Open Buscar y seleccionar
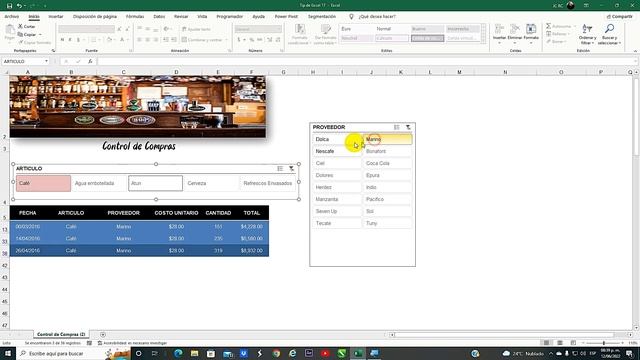This screenshot has height=360, width=640. click(609, 34)
